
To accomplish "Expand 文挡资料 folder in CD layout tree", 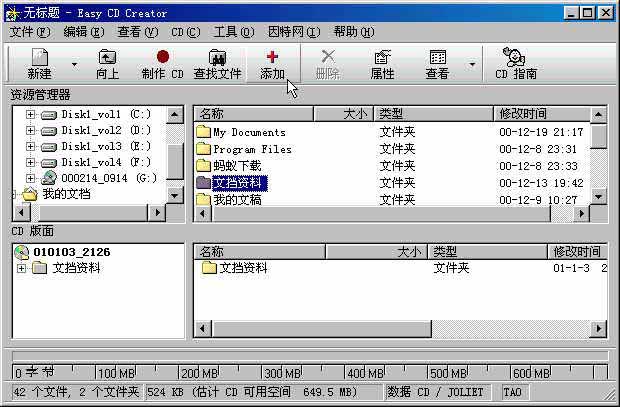I will point(21,268).
